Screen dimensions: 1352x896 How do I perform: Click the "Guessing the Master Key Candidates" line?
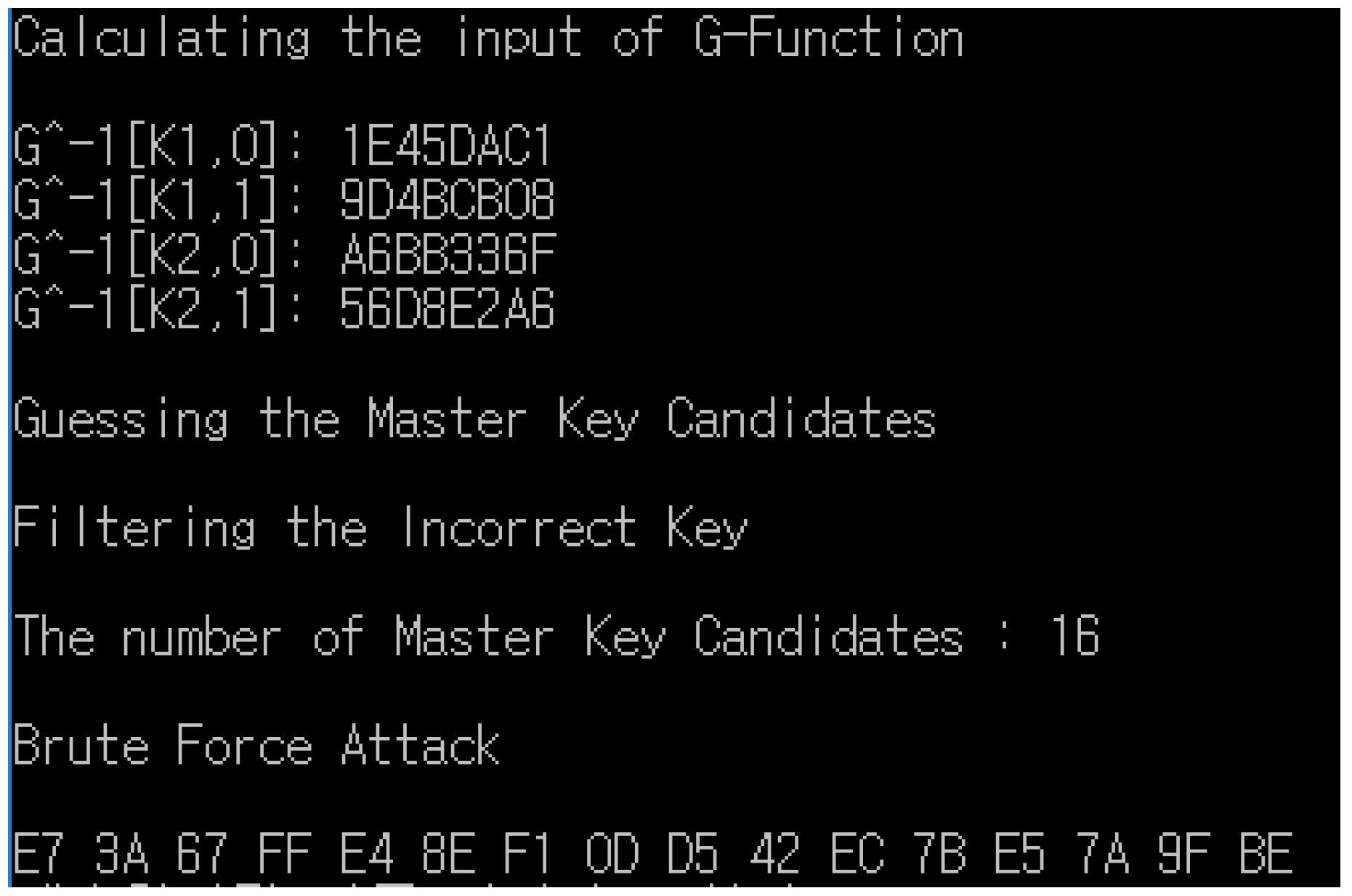[x=474, y=419]
